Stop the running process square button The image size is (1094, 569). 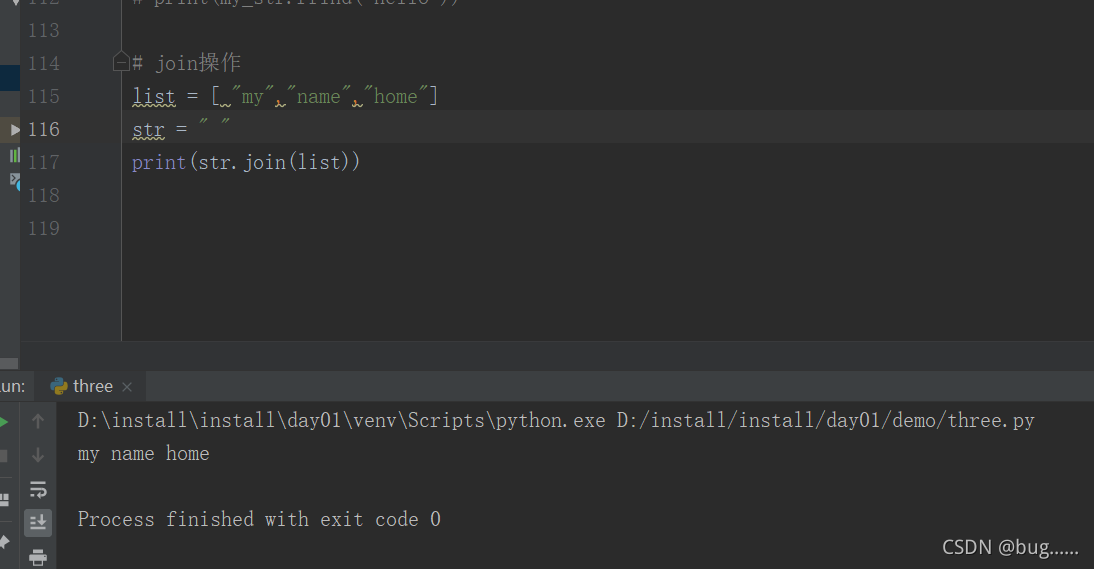point(3,456)
